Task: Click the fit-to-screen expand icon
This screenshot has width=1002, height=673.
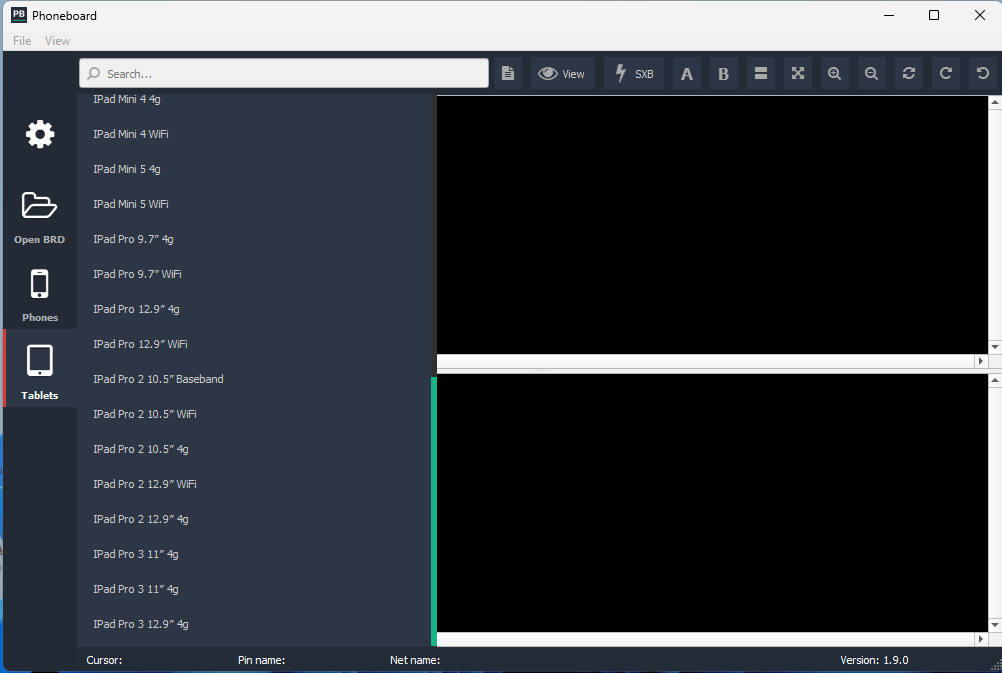Action: [x=797, y=73]
